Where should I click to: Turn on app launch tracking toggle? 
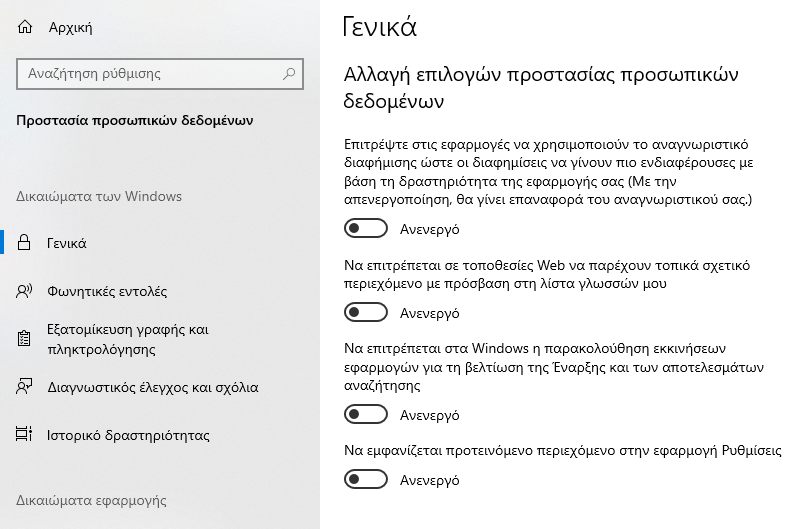coord(366,414)
